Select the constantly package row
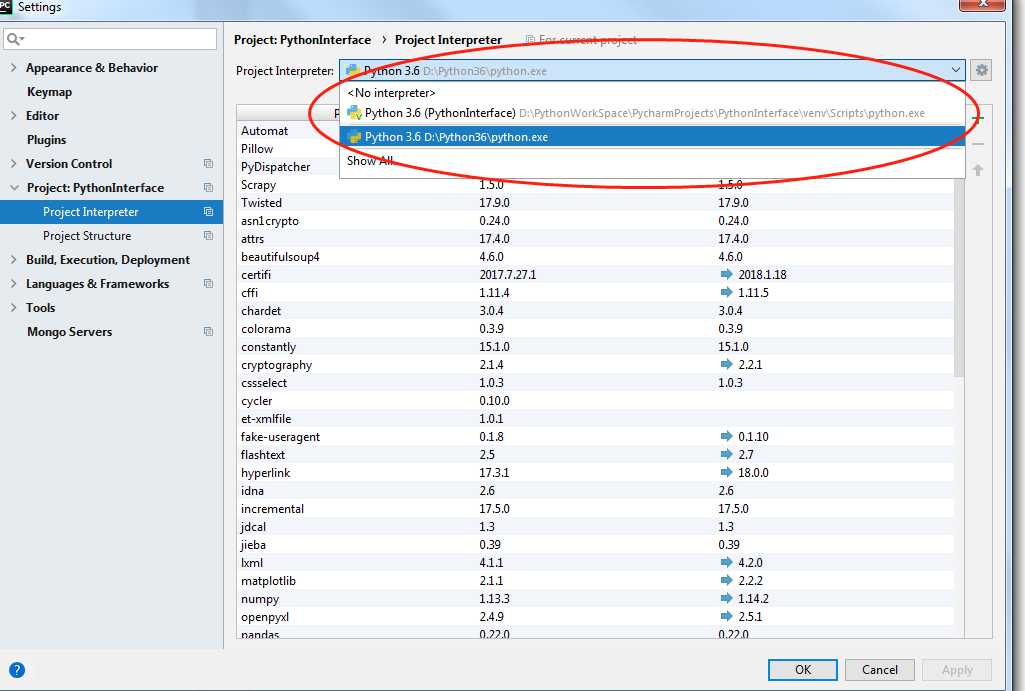 click(595, 346)
